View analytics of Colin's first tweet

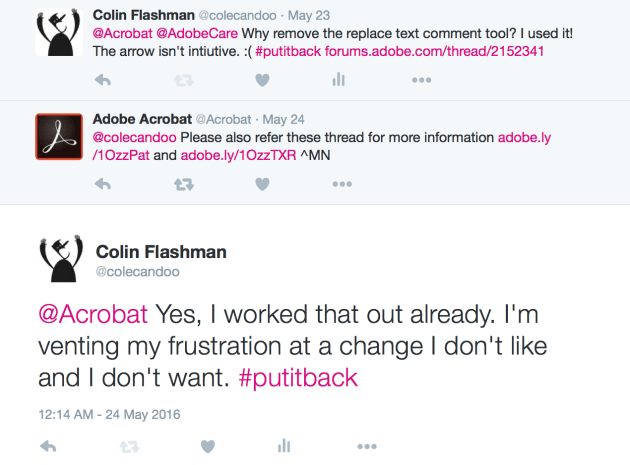point(339,80)
